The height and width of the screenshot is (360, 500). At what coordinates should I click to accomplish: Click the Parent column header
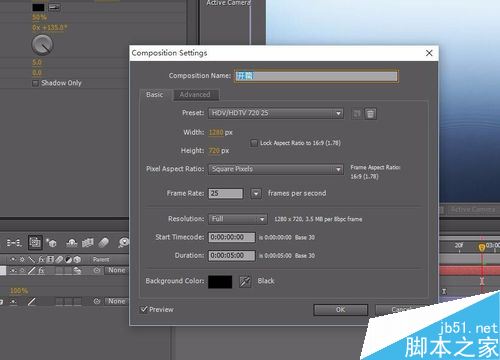coord(101,259)
